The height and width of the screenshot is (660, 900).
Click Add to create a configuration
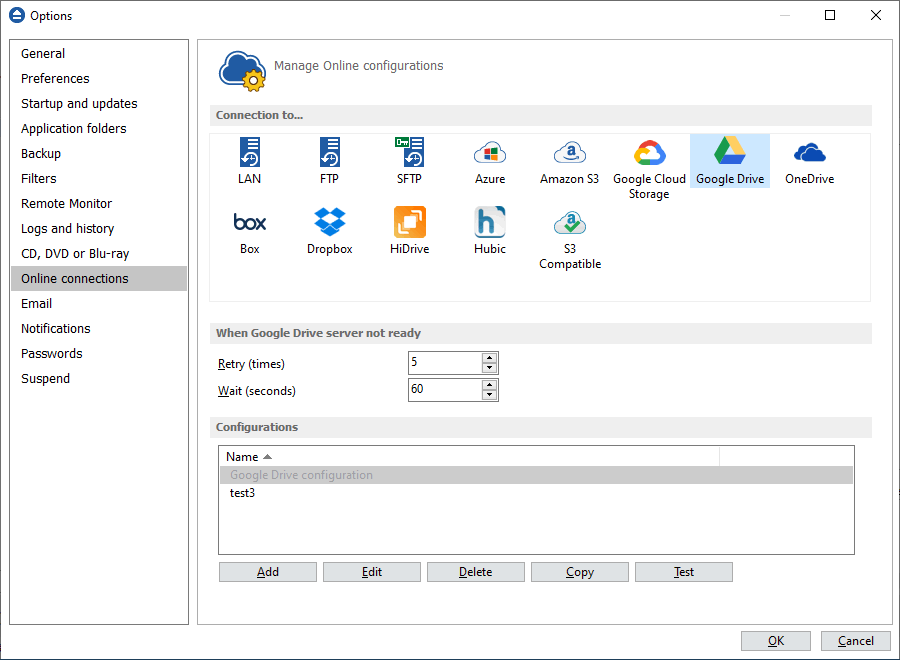click(267, 572)
